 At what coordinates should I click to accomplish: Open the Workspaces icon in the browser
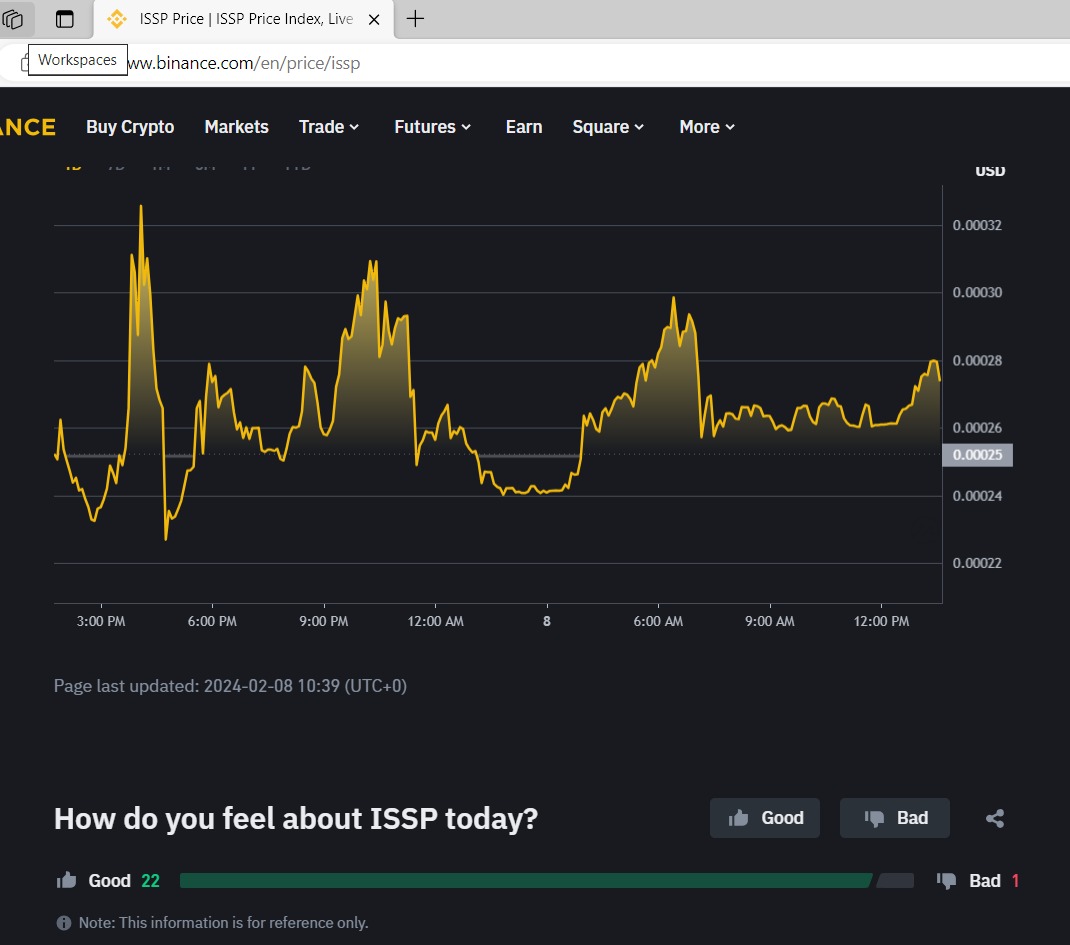point(12,19)
